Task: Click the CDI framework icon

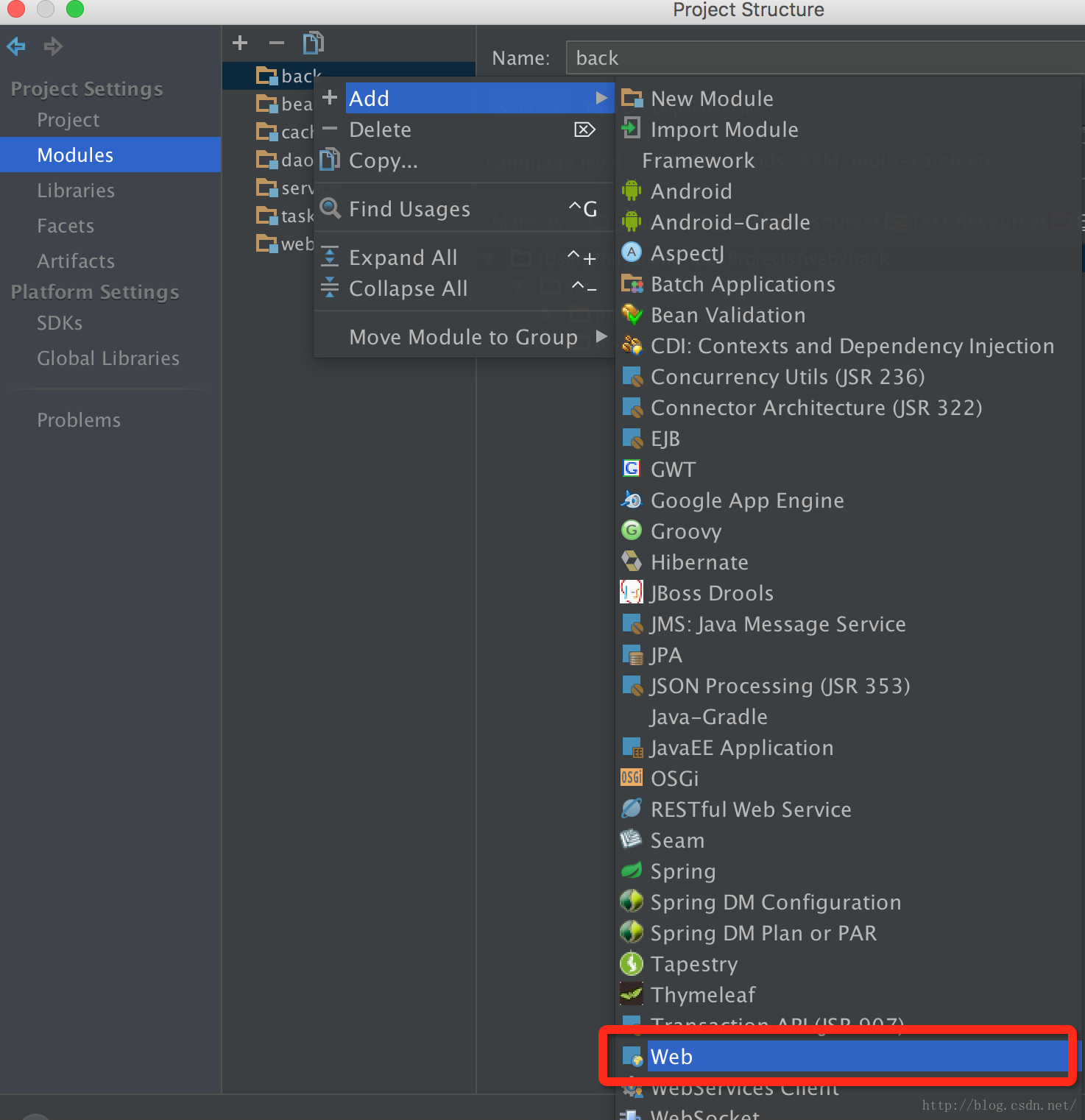Action: tap(632, 346)
